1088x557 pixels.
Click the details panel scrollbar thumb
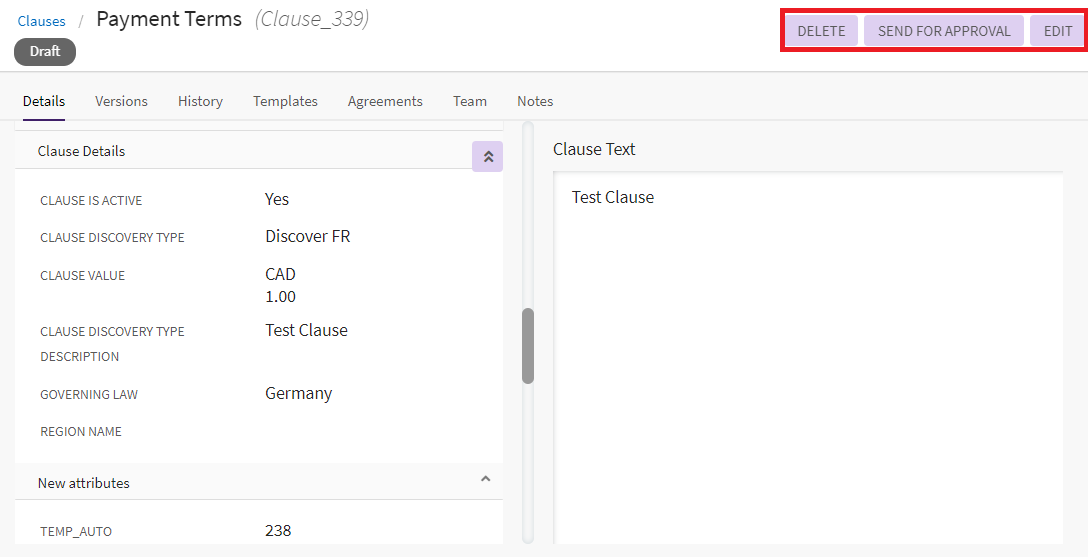pyautogui.click(x=528, y=345)
